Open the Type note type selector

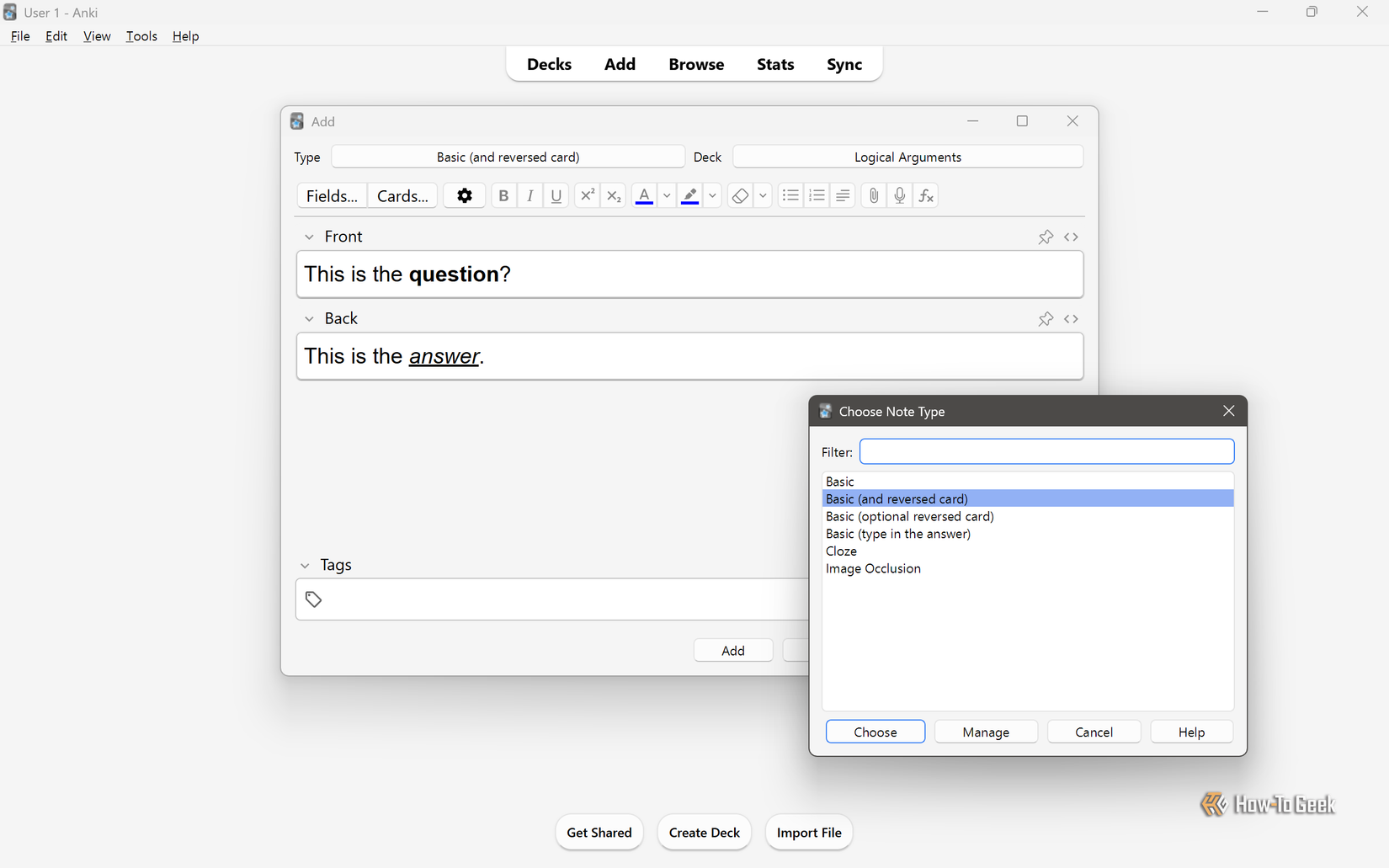508,157
